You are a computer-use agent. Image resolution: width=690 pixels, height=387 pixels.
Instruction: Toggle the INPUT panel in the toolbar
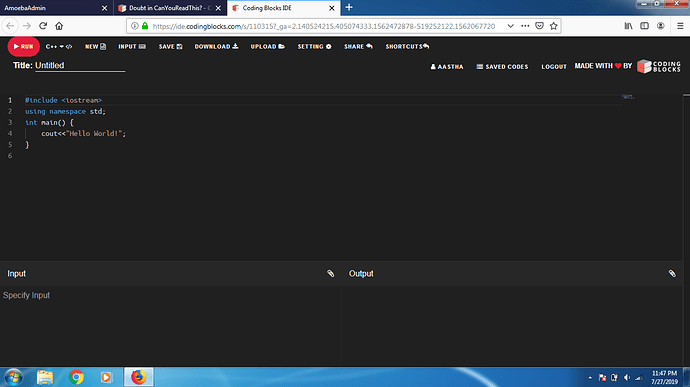coord(132,46)
